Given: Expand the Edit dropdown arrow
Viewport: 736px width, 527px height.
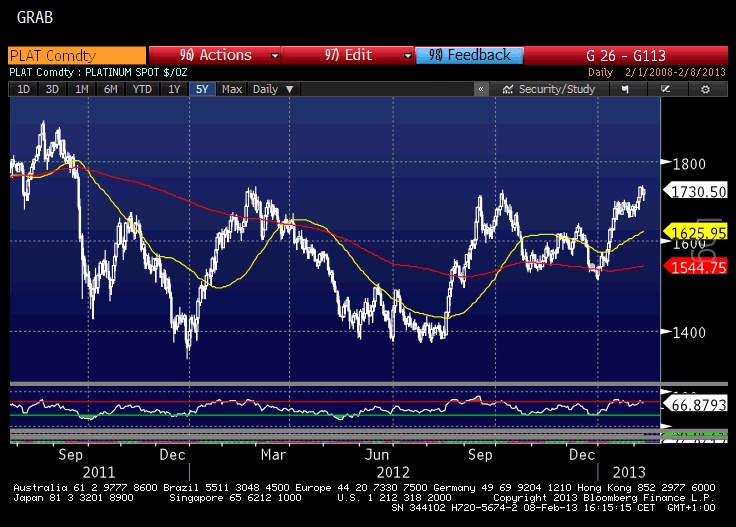Looking at the screenshot, I should (403, 55).
